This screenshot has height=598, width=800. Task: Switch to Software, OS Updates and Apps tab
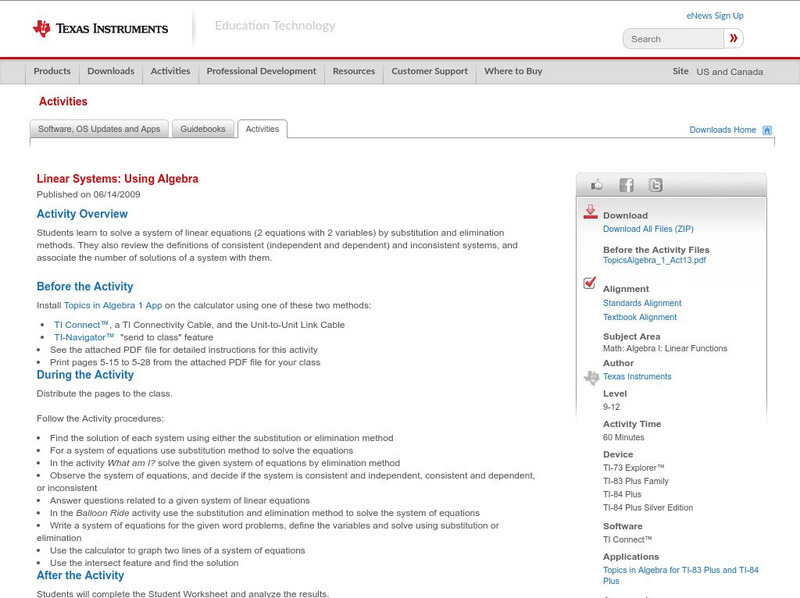pos(99,129)
